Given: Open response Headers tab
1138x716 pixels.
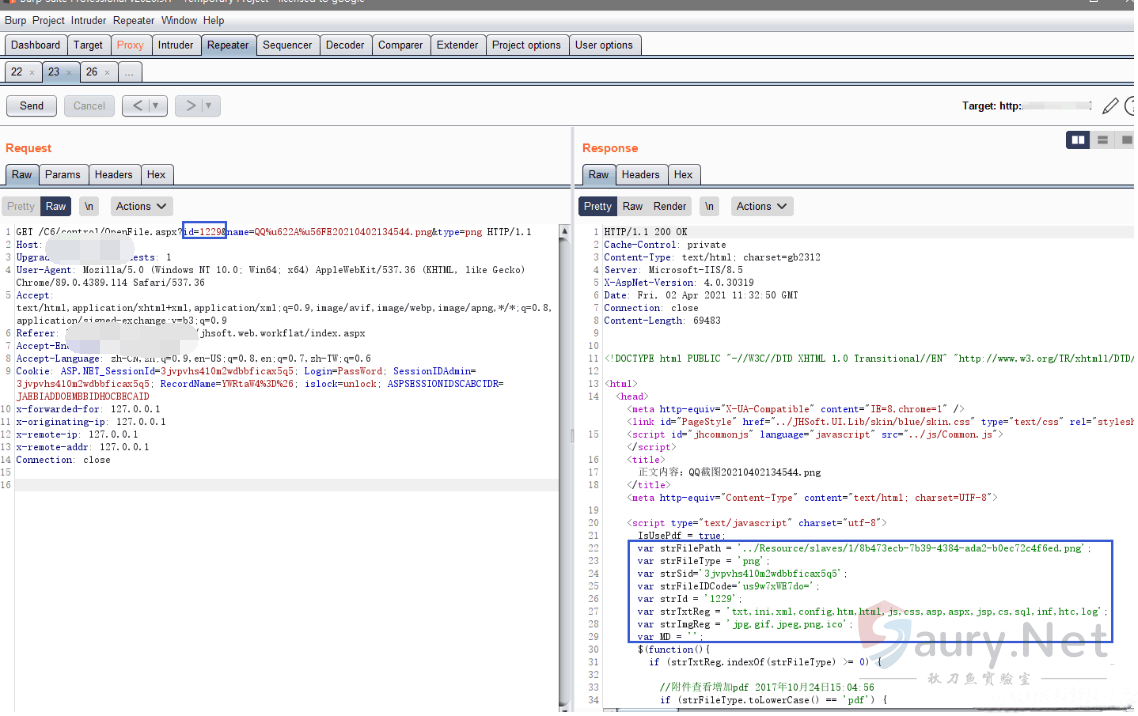Looking at the screenshot, I should pyautogui.click(x=640, y=174).
